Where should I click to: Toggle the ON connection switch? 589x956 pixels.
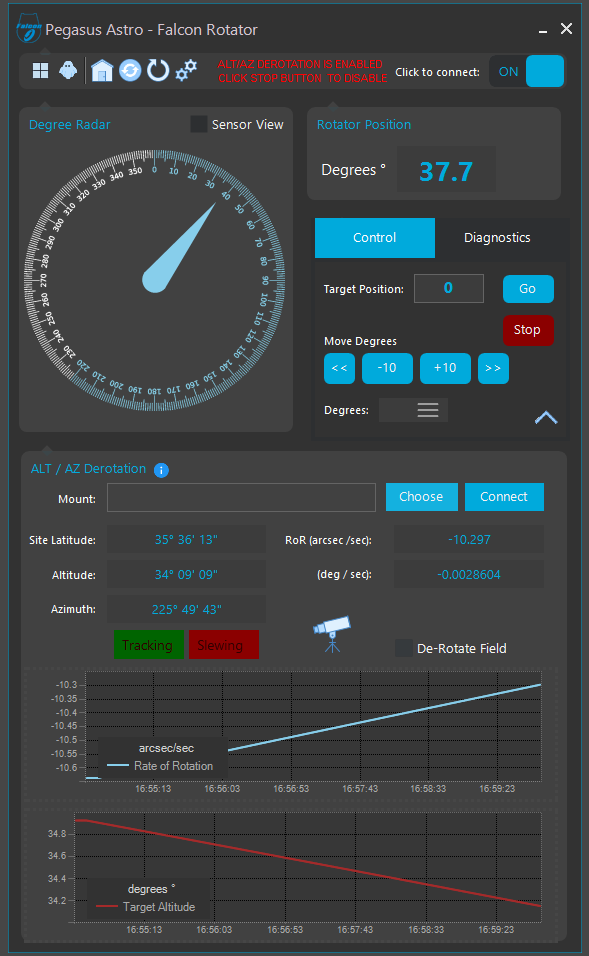(x=527, y=71)
